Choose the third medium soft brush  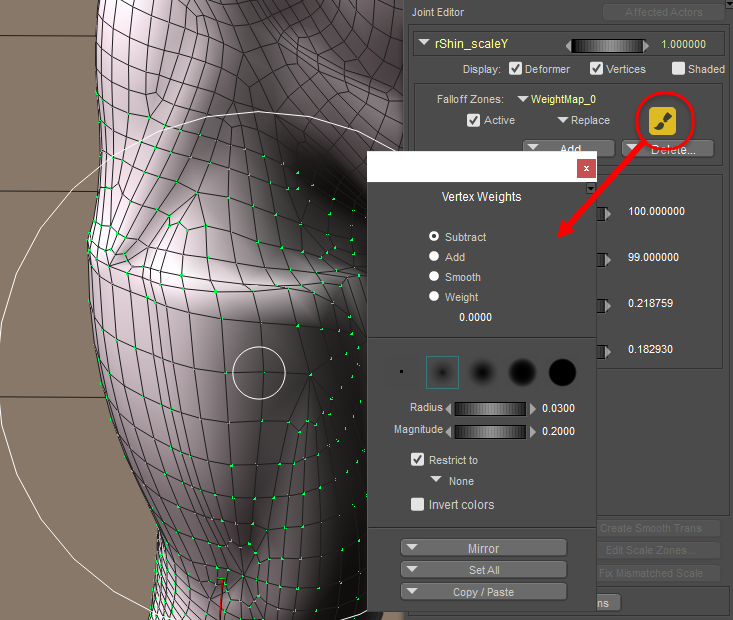point(482,372)
